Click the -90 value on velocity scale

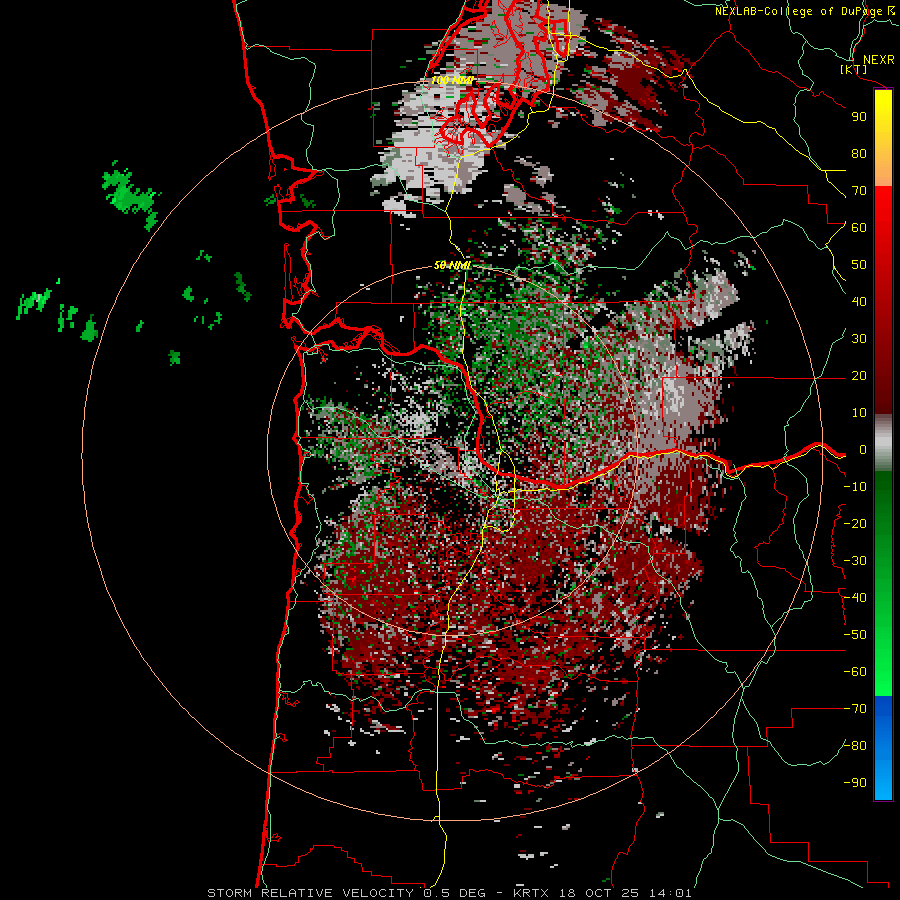point(855,783)
